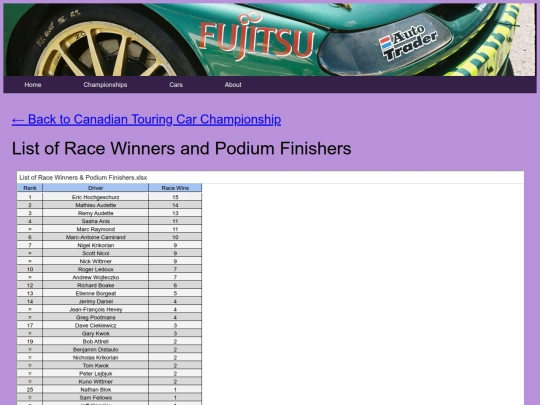Select the spreadsheet file name label

tap(83, 178)
